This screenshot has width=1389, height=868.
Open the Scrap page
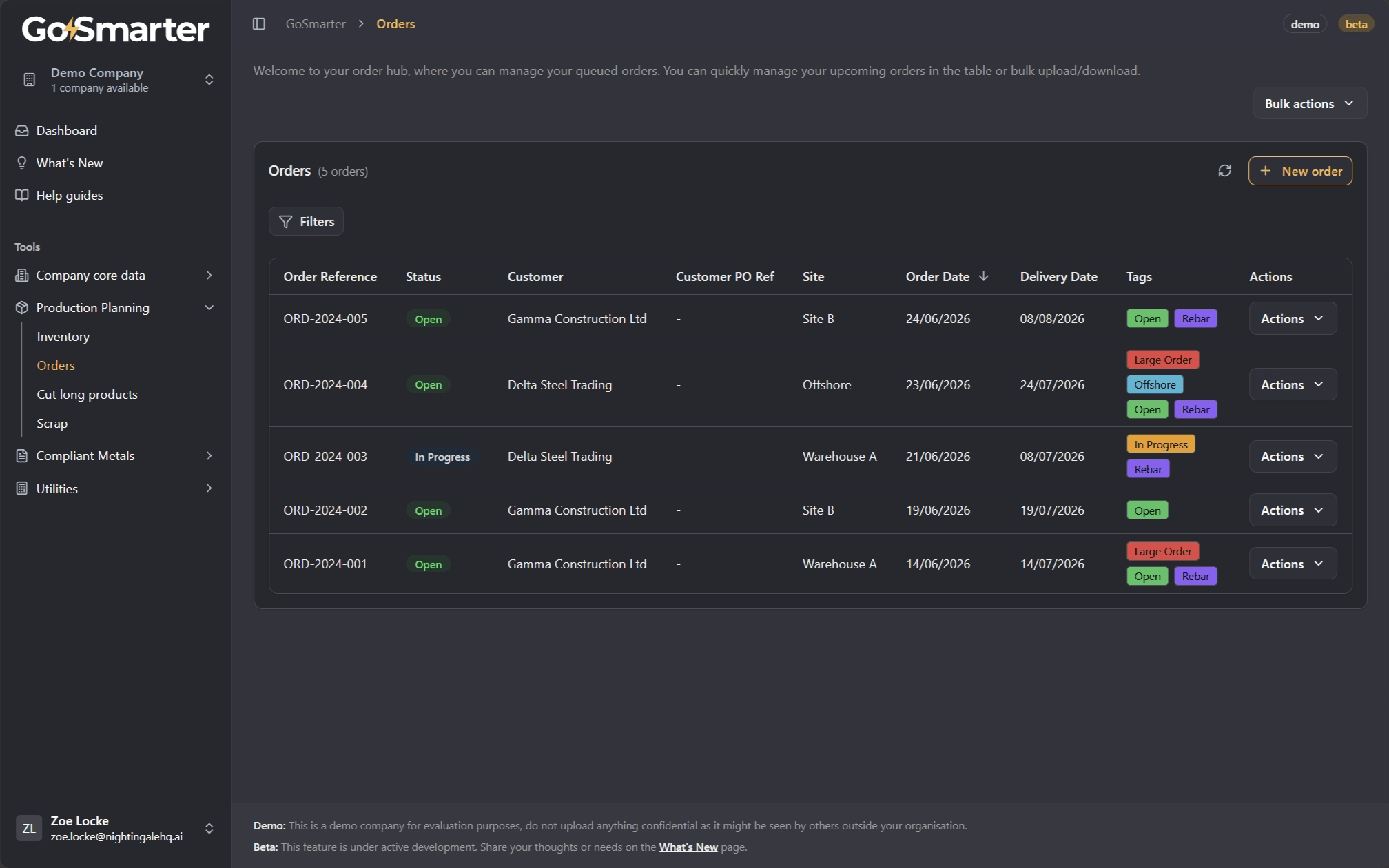pyautogui.click(x=52, y=424)
